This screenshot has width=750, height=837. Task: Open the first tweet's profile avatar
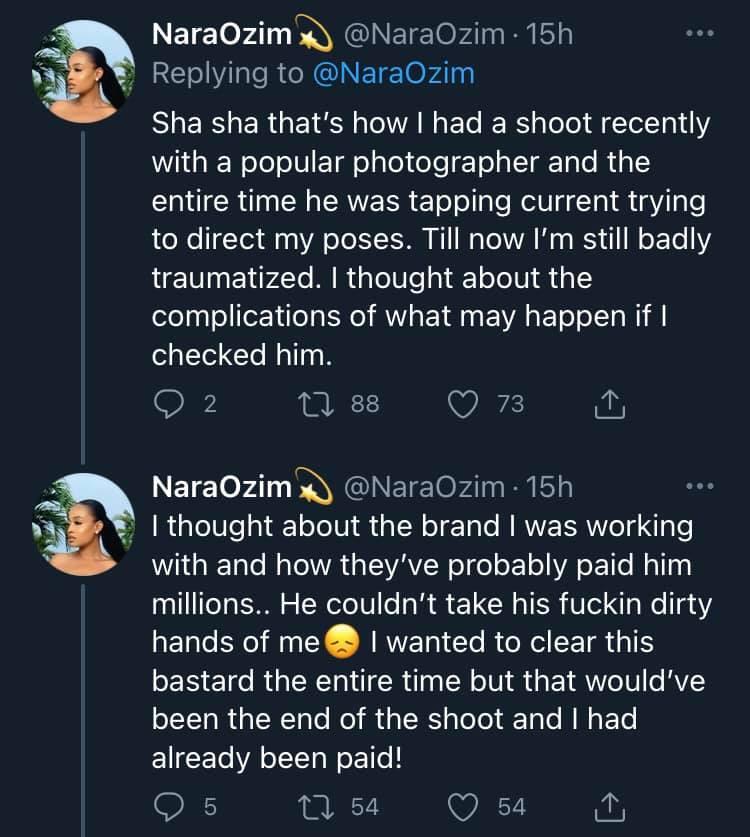[x=83, y=72]
